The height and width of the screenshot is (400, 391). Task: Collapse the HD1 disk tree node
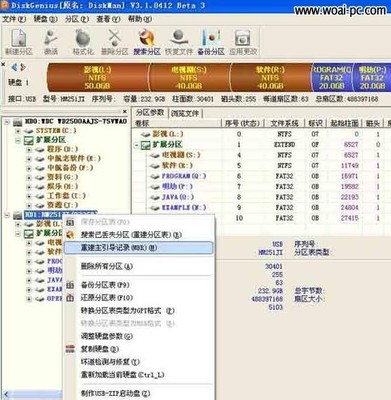point(7,215)
